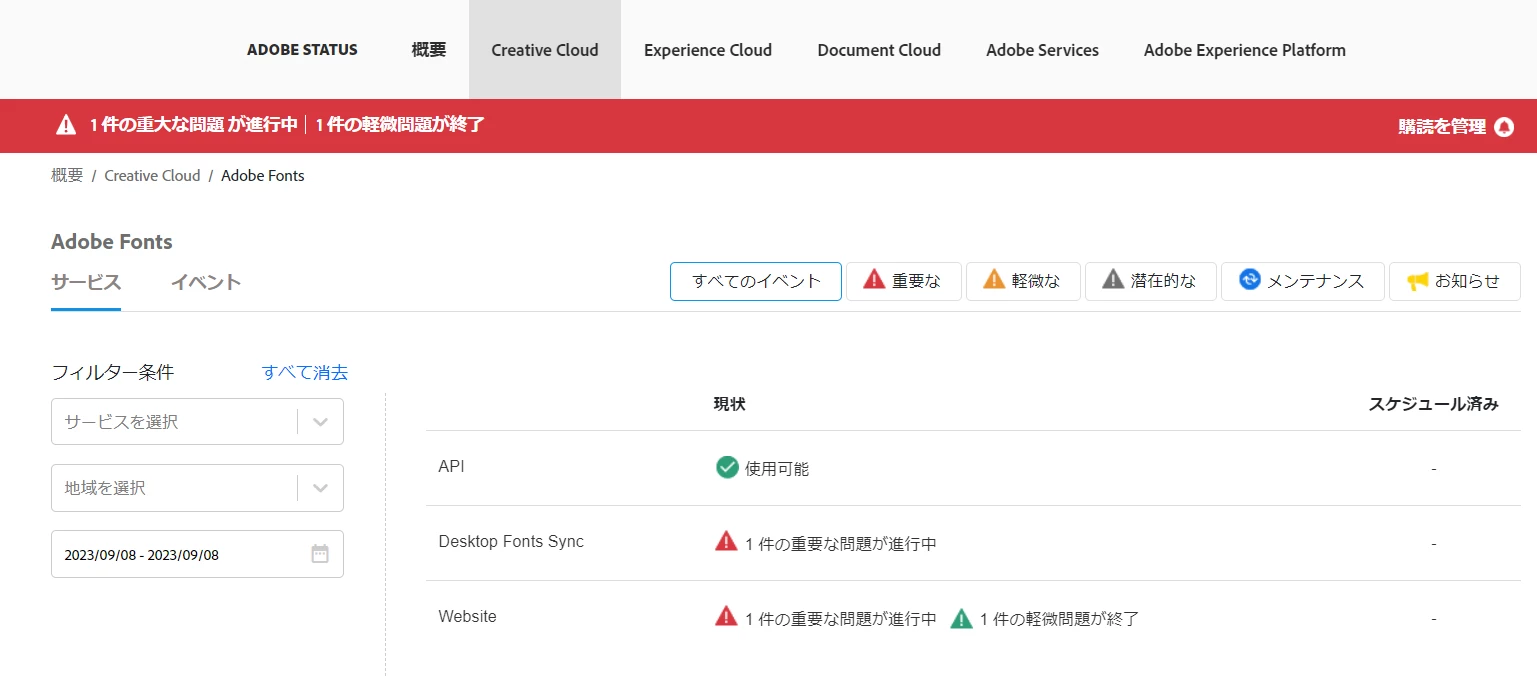Click the calendar icon in date range field
Viewport: 1537px width, 676px height.
point(320,554)
